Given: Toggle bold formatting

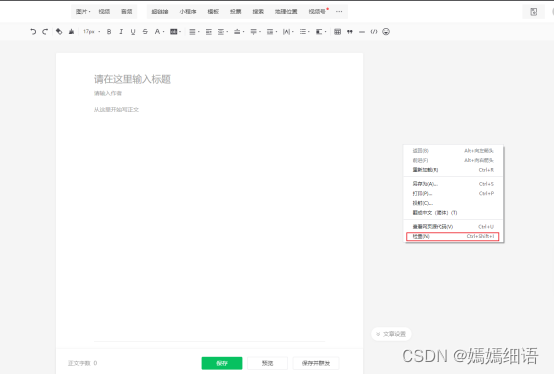Looking at the screenshot, I should click(x=109, y=32).
